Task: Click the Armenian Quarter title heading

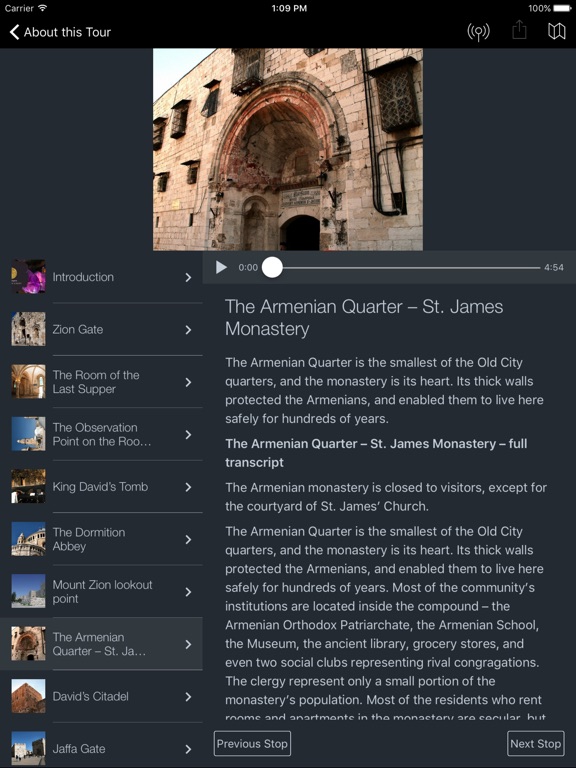Action: pos(364,317)
